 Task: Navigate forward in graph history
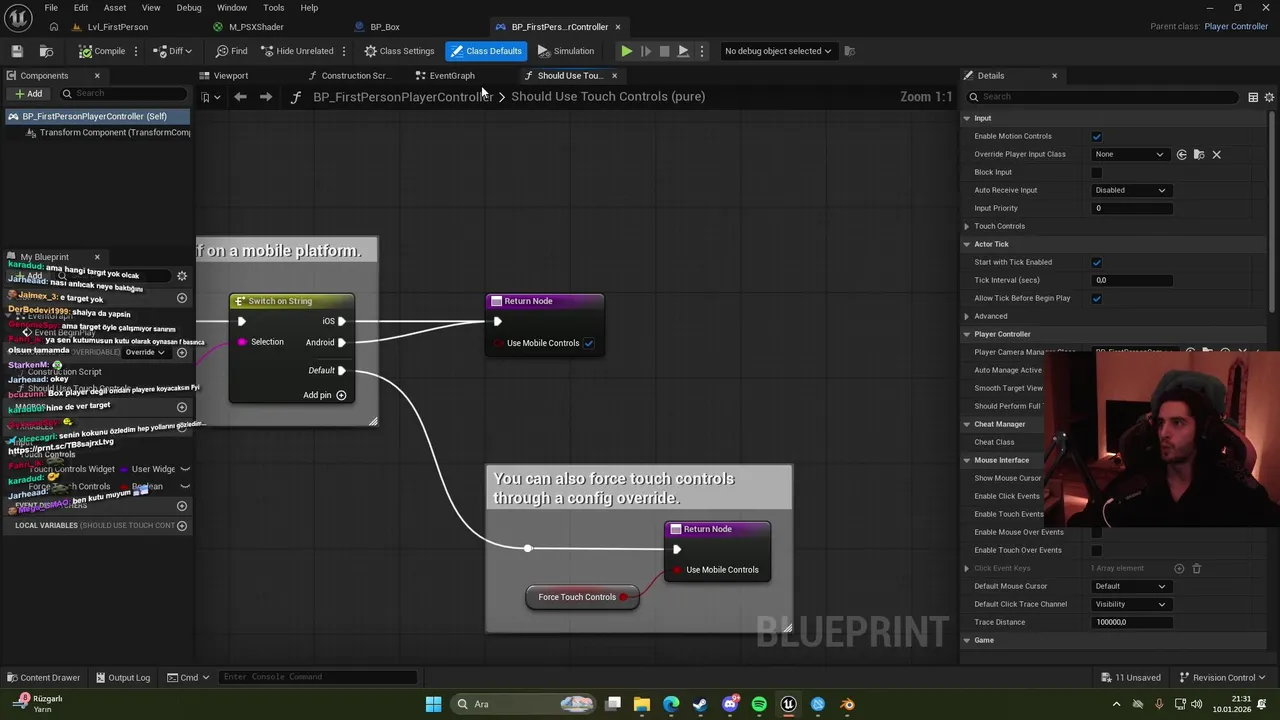pyautogui.click(x=266, y=97)
